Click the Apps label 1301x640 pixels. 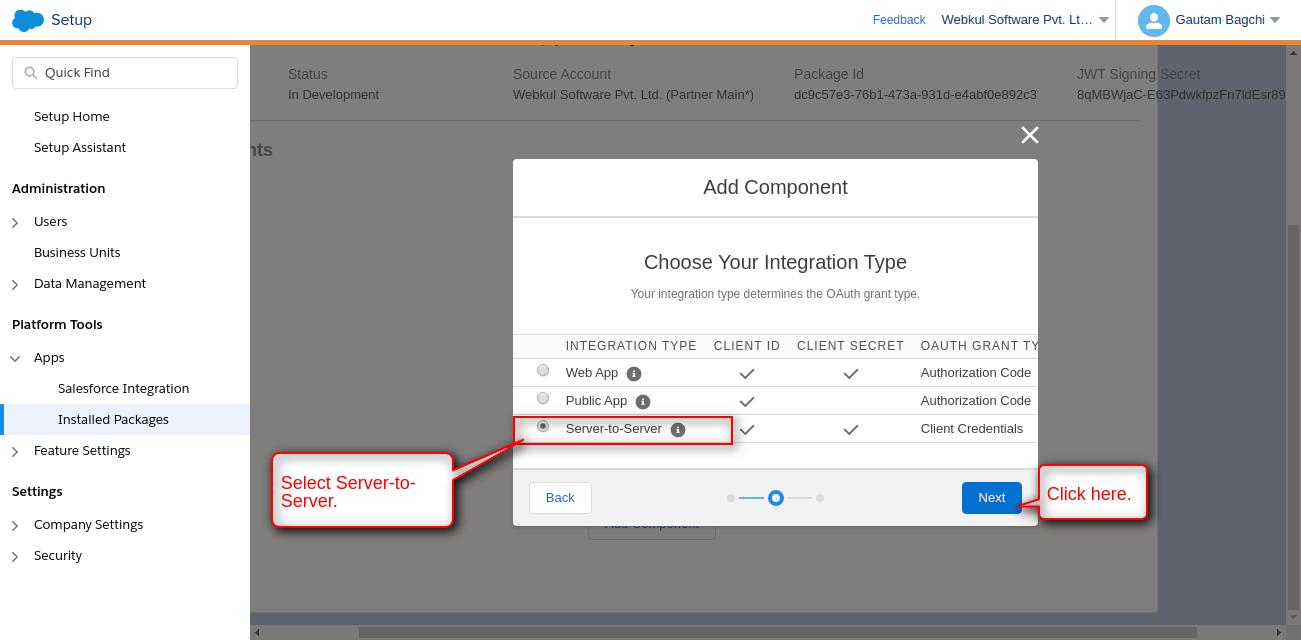pyautogui.click(x=49, y=357)
